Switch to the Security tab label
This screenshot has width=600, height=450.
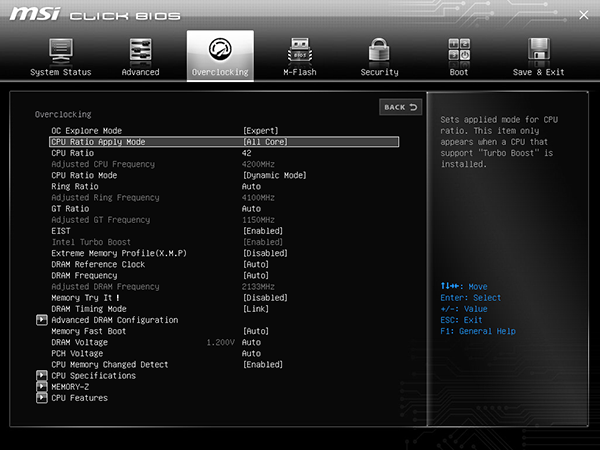pyautogui.click(x=379, y=72)
